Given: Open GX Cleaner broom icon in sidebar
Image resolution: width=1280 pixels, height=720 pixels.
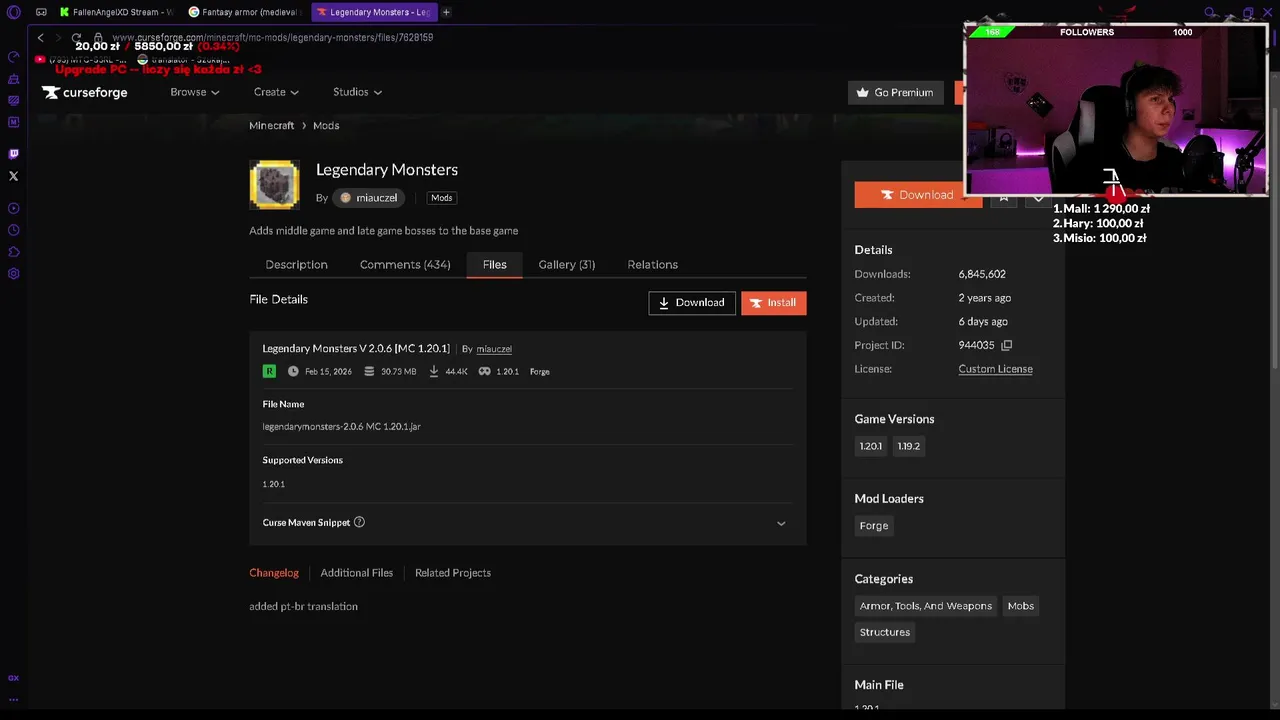Looking at the screenshot, I should pos(13,79).
